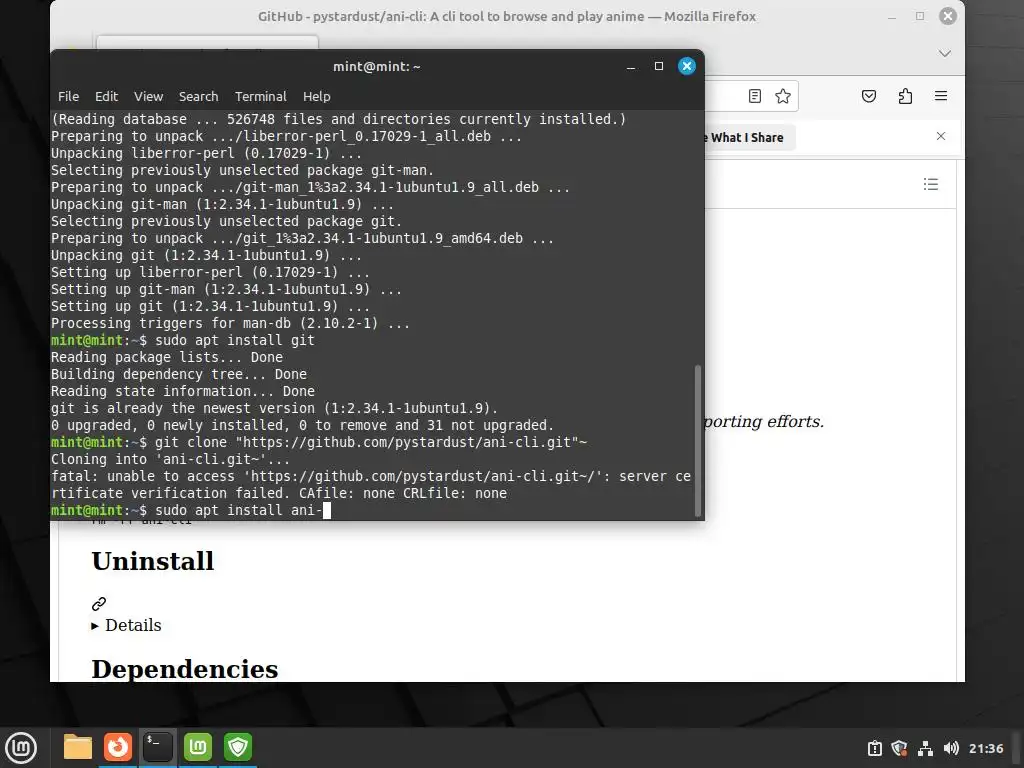Open the Mint welcome app in taskbar
The width and height of the screenshot is (1024, 768).
click(198, 747)
